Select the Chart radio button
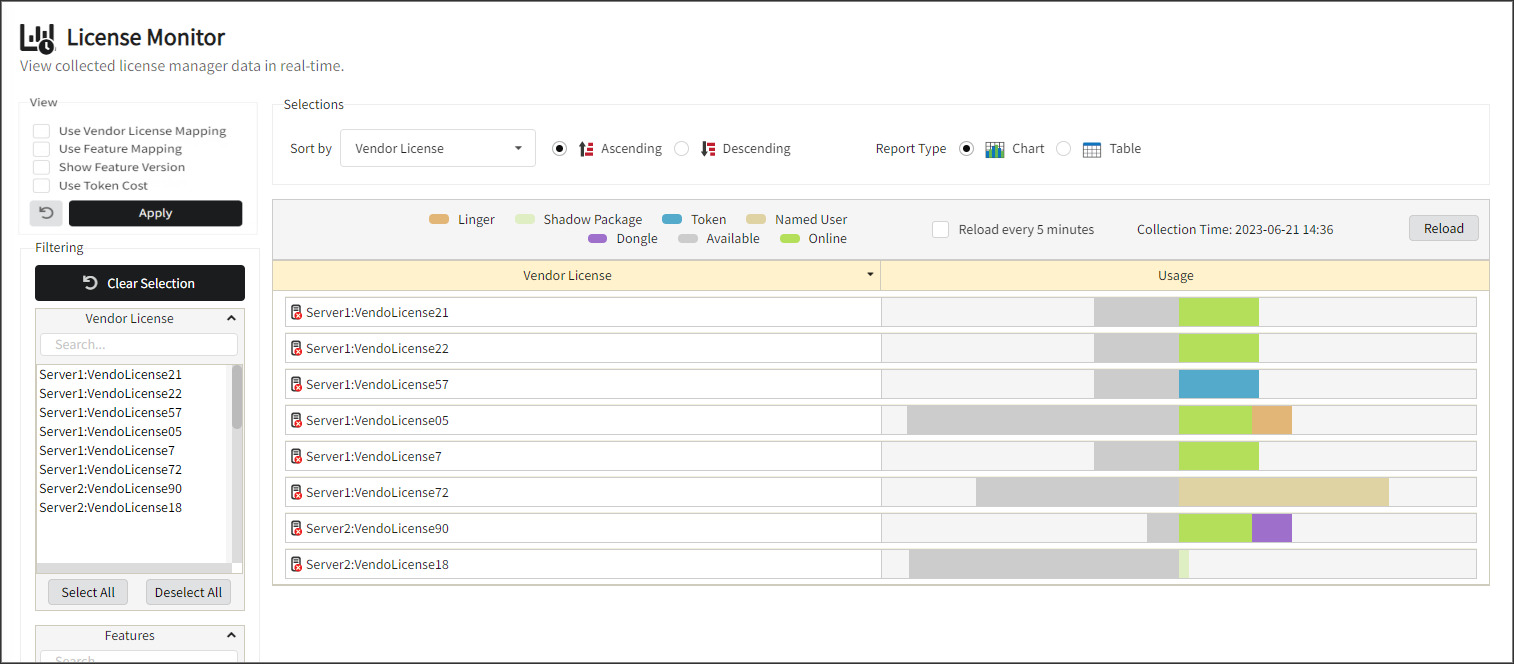Image resolution: width=1514 pixels, height=664 pixels. point(966,148)
